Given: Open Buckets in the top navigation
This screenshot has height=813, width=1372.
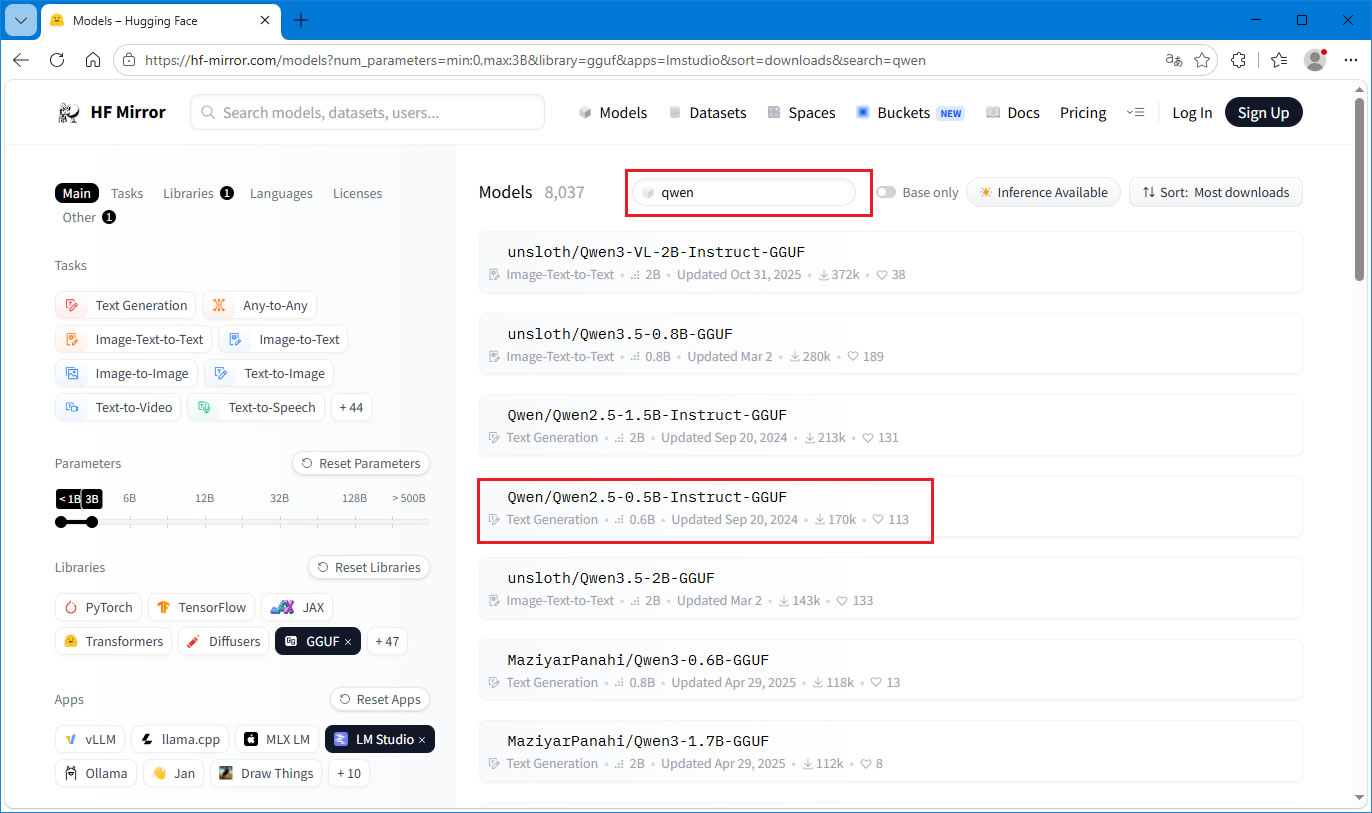Looking at the screenshot, I should coord(909,113).
